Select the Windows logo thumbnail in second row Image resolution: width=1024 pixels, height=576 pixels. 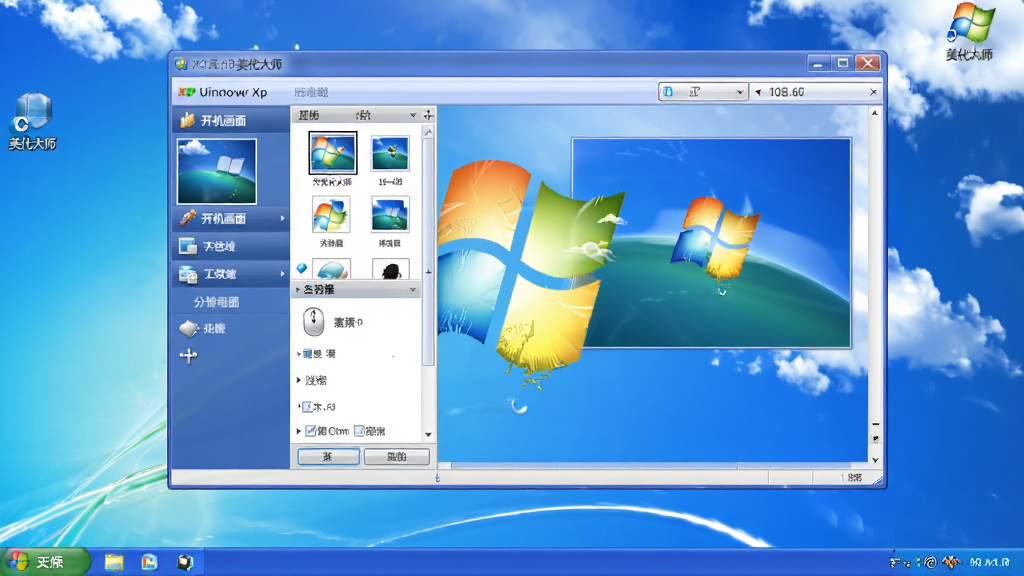click(331, 214)
